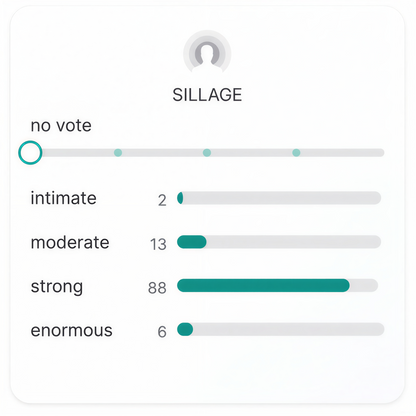Click the enormous results bar fill
This screenshot has height=416, width=416.
point(185,329)
